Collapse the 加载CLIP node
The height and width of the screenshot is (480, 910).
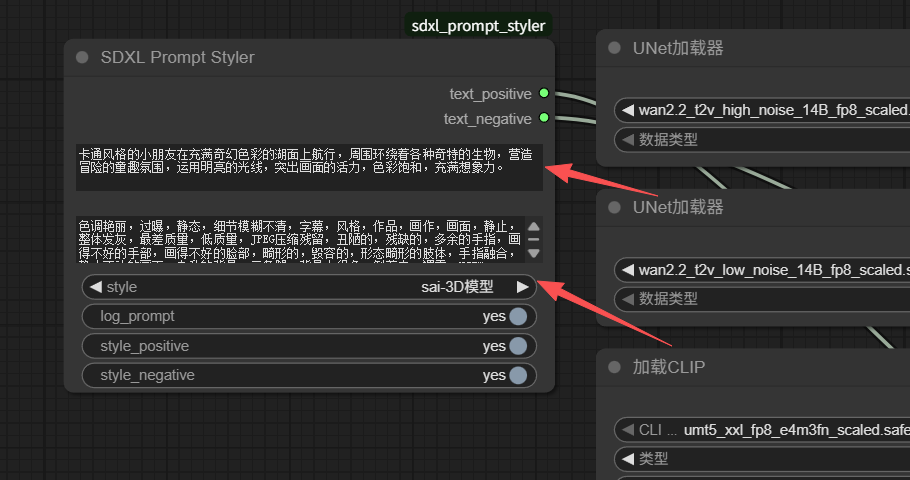coord(614,367)
